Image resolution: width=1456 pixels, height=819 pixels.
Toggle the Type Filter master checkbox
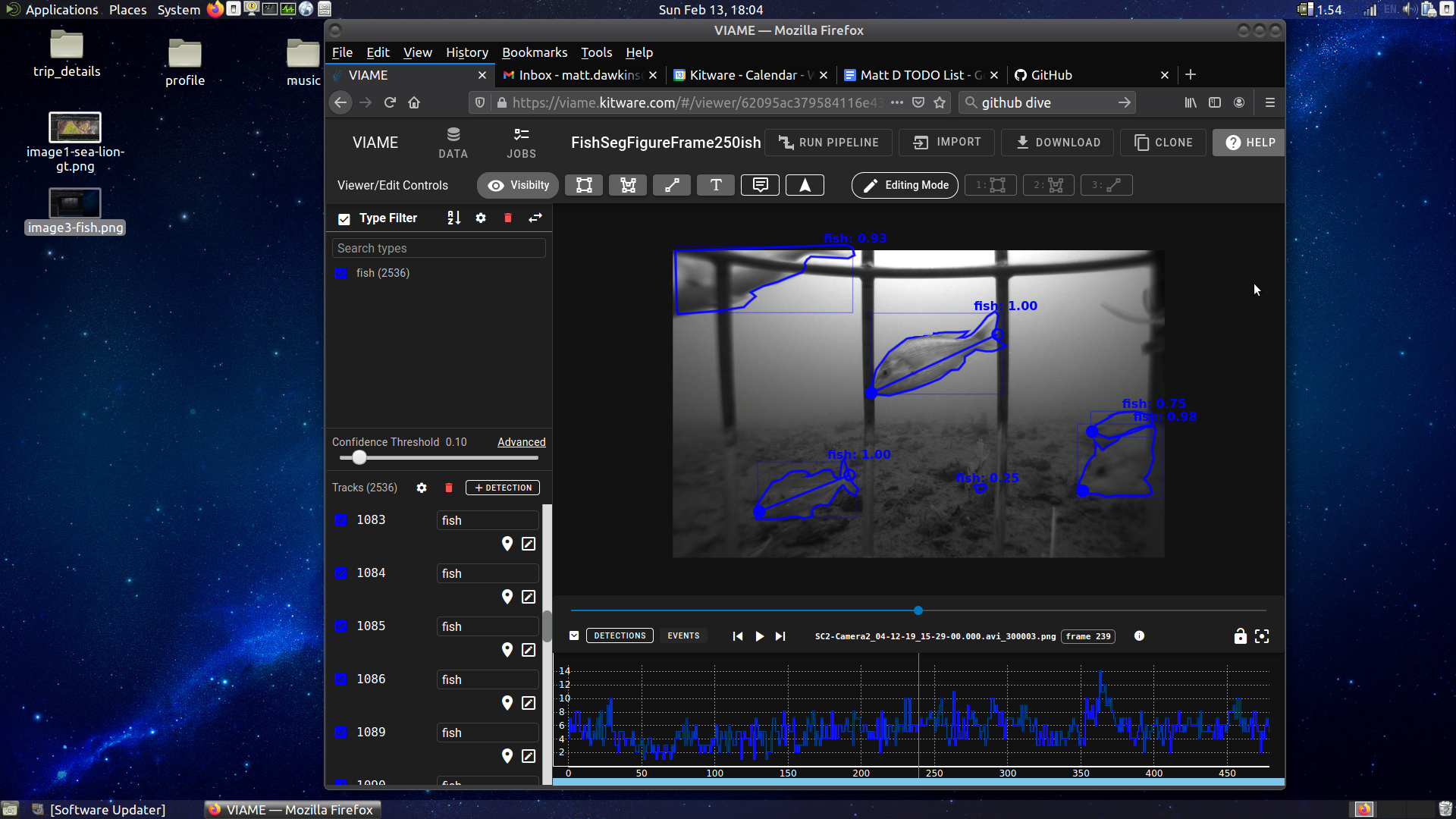[344, 218]
